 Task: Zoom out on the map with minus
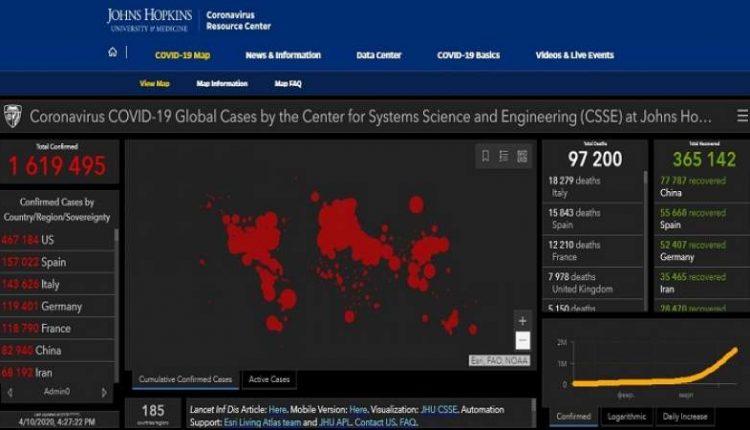coord(522,341)
